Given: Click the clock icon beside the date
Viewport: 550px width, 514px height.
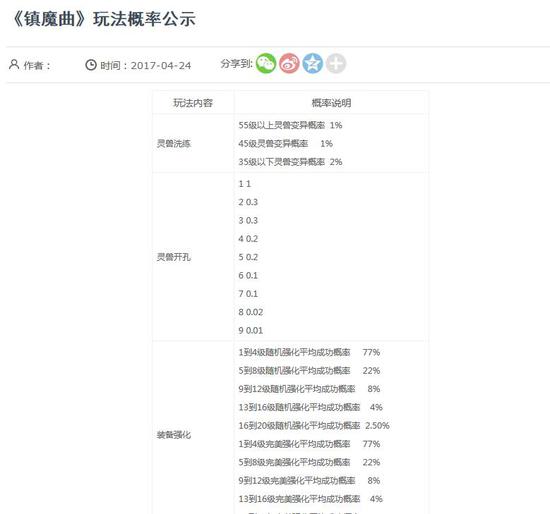Looking at the screenshot, I should [x=91, y=65].
